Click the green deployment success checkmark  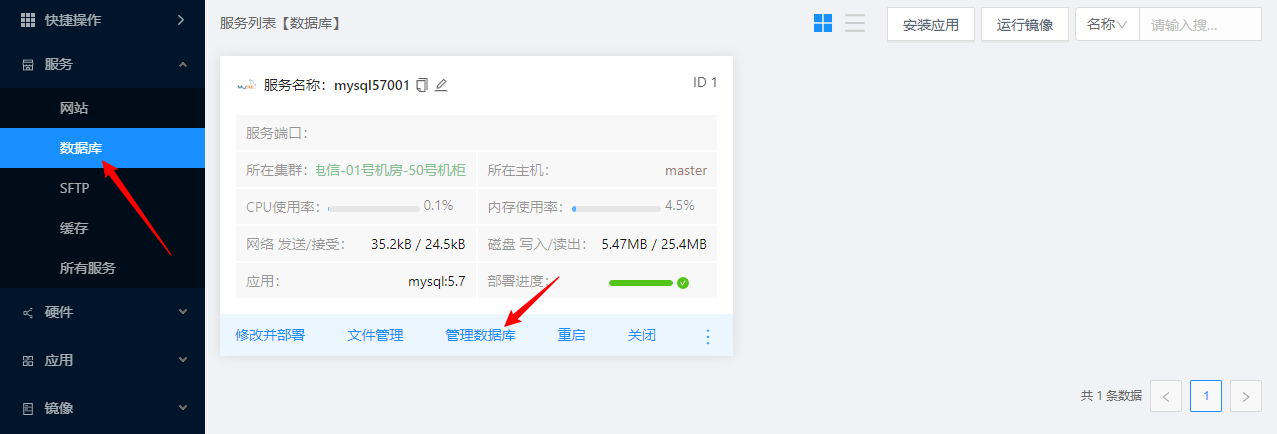point(683,283)
